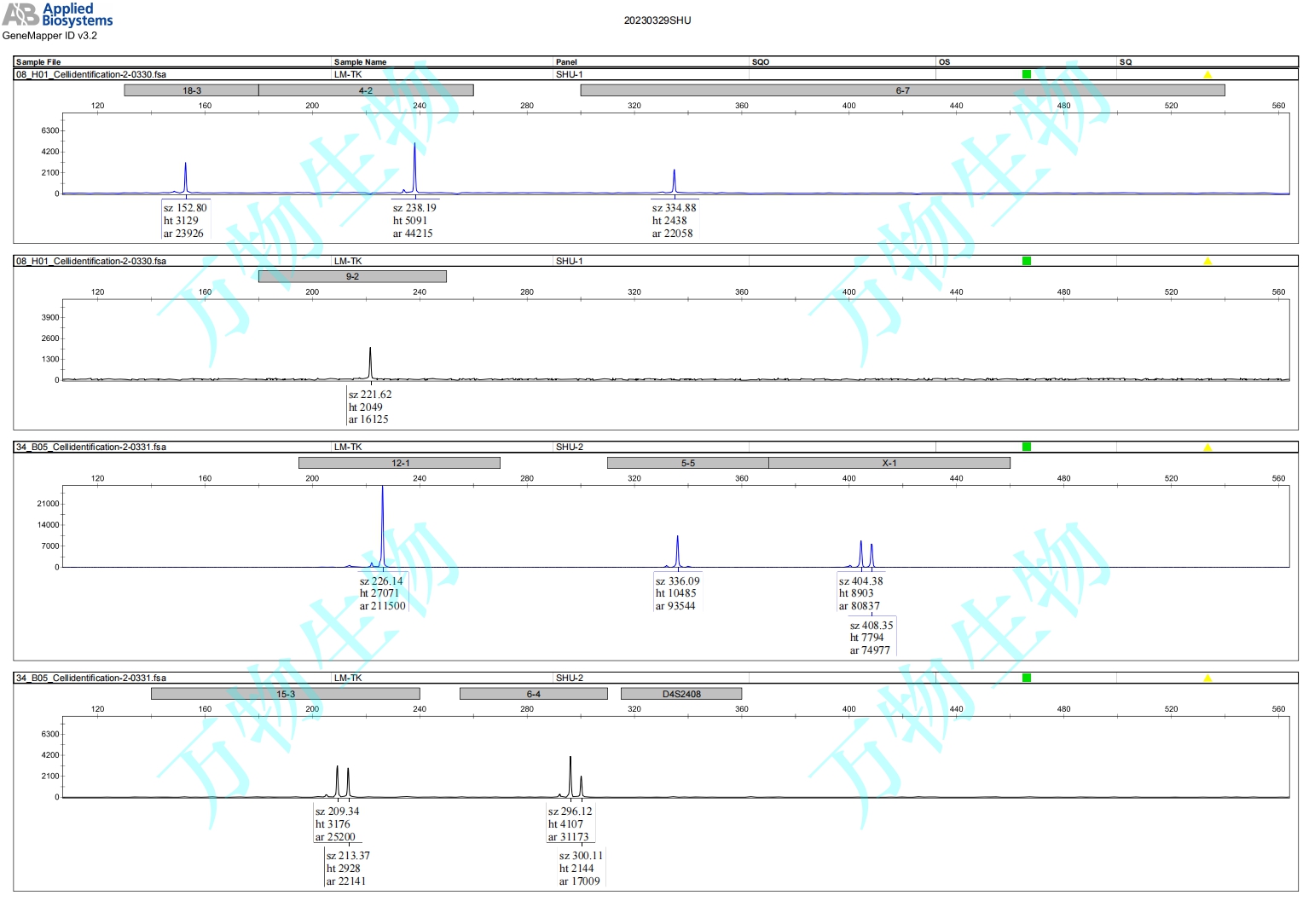Click green OS square above the 6-7 marker
The width and height of the screenshot is (1303, 924).
point(1027,75)
